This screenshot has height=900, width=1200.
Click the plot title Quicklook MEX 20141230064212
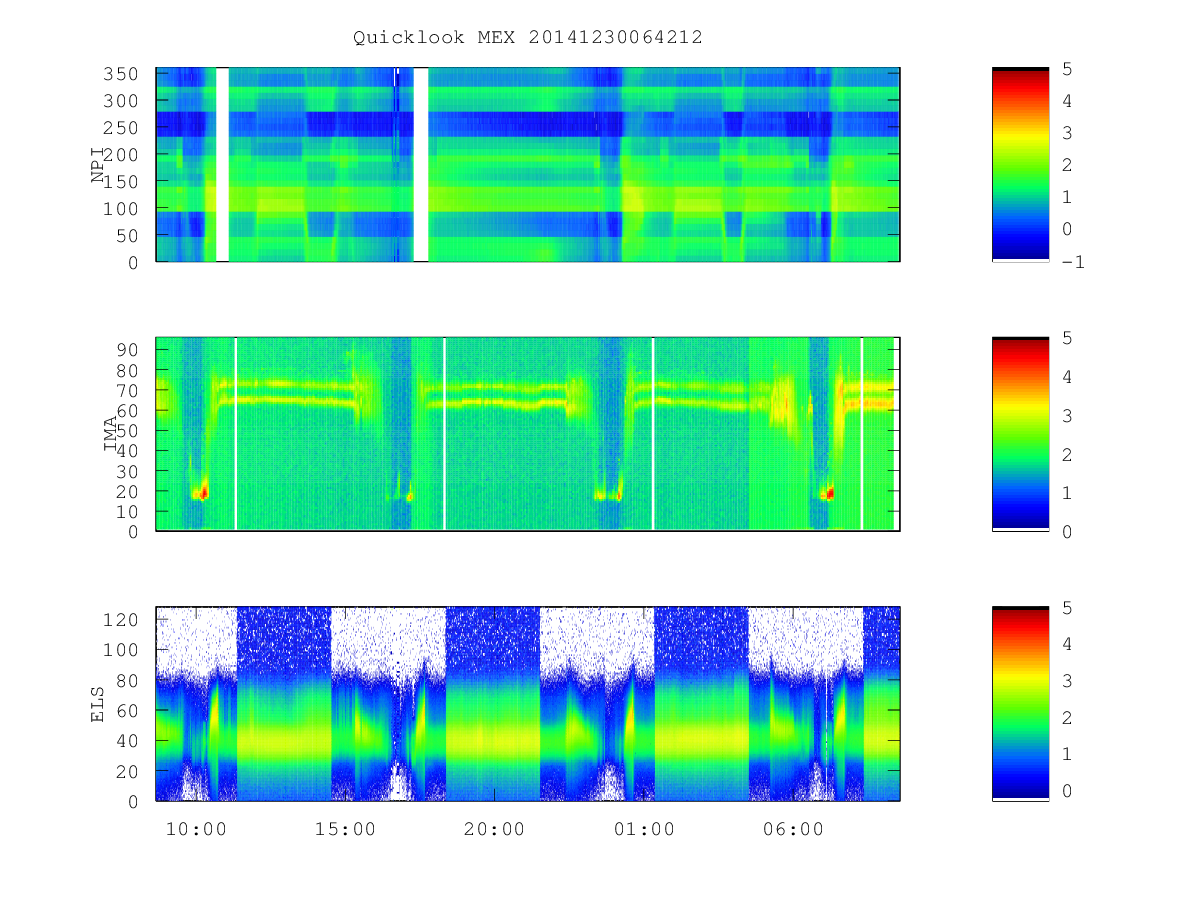(x=528, y=37)
